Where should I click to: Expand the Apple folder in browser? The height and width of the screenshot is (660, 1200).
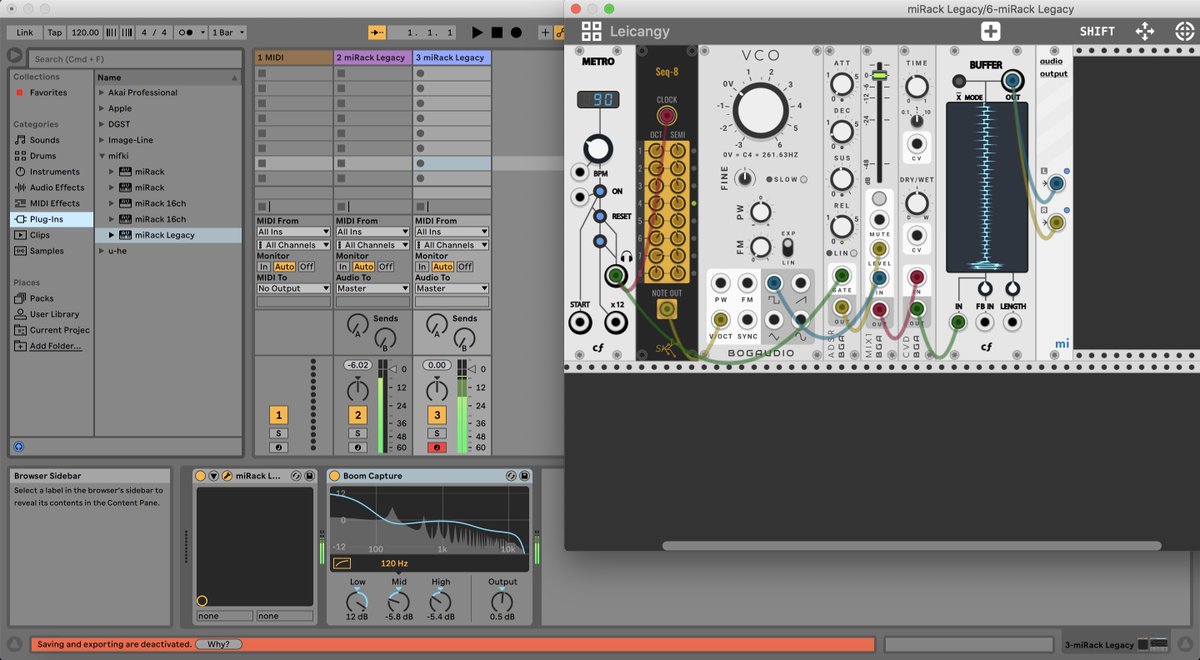(x=101, y=108)
